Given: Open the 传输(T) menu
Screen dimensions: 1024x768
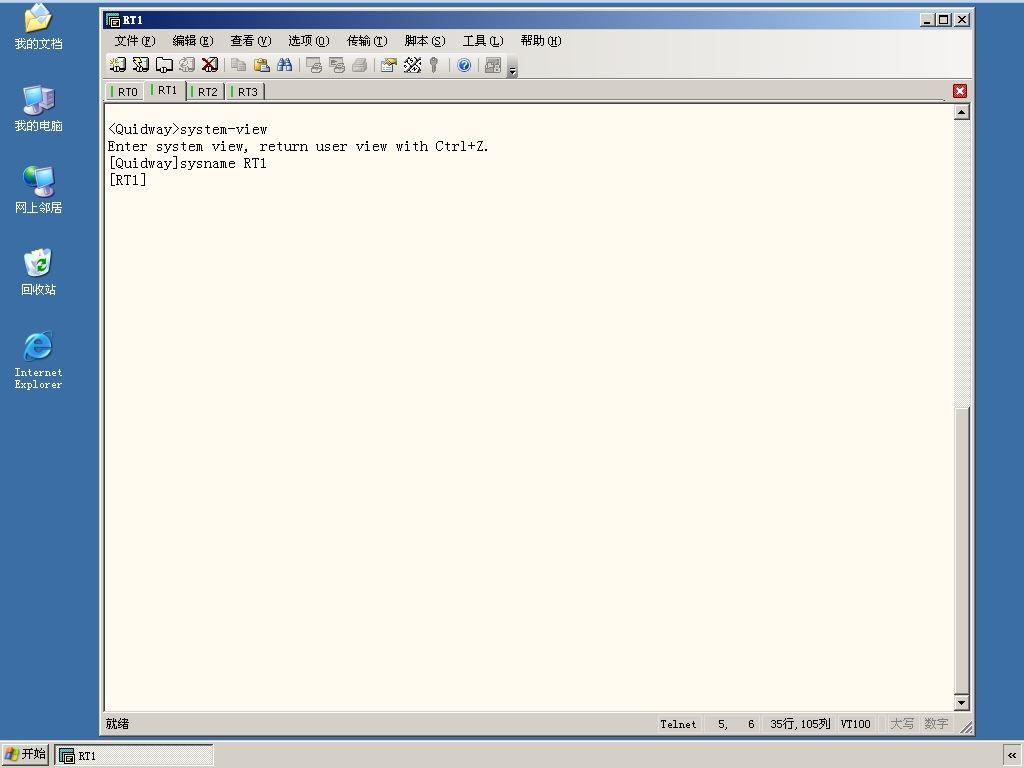Looking at the screenshot, I should point(367,40).
